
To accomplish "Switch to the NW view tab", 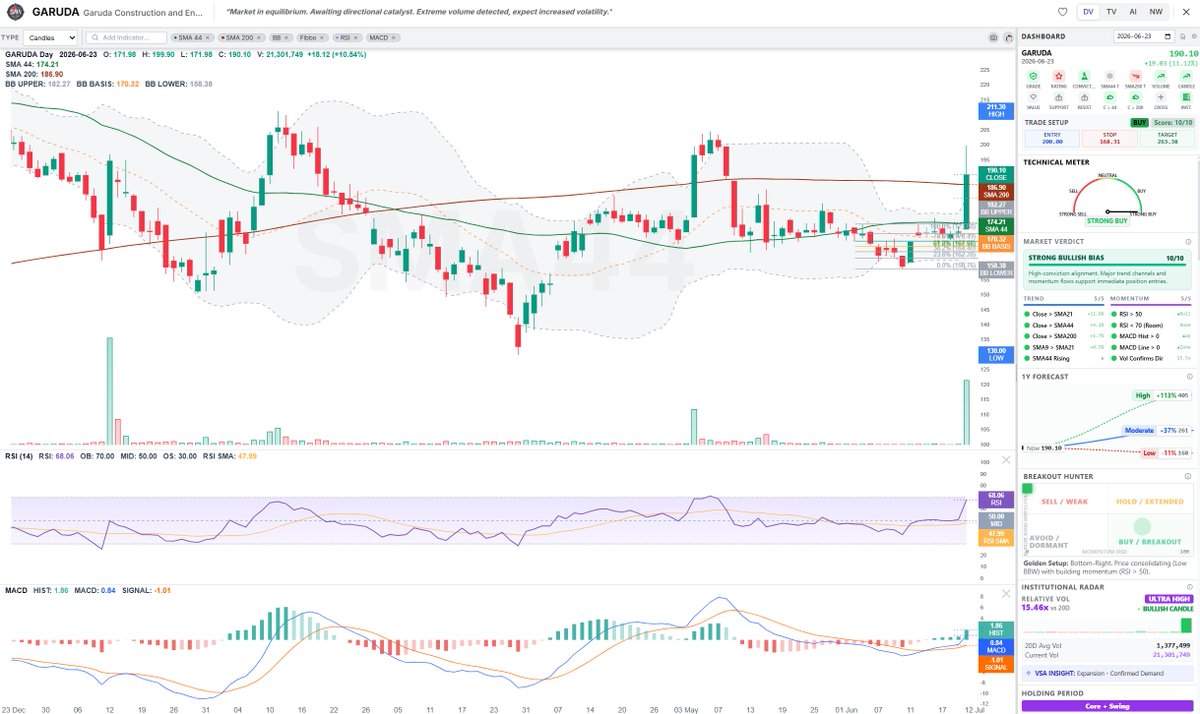I will (x=1156, y=12).
